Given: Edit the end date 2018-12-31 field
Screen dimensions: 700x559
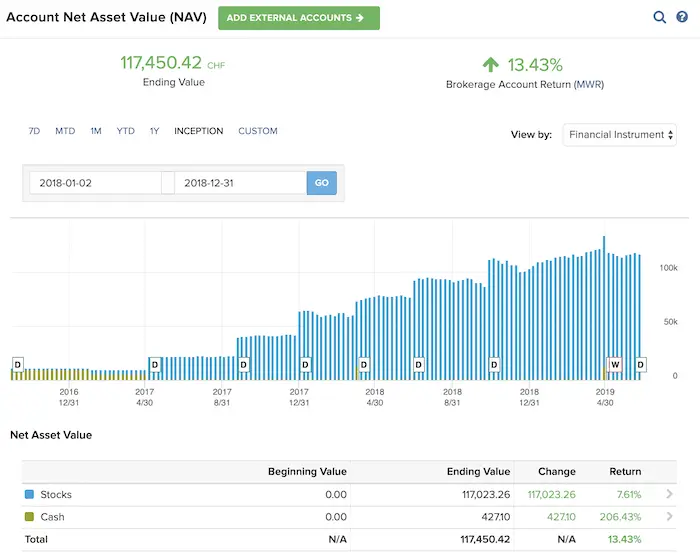Looking at the screenshot, I should (x=241, y=183).
